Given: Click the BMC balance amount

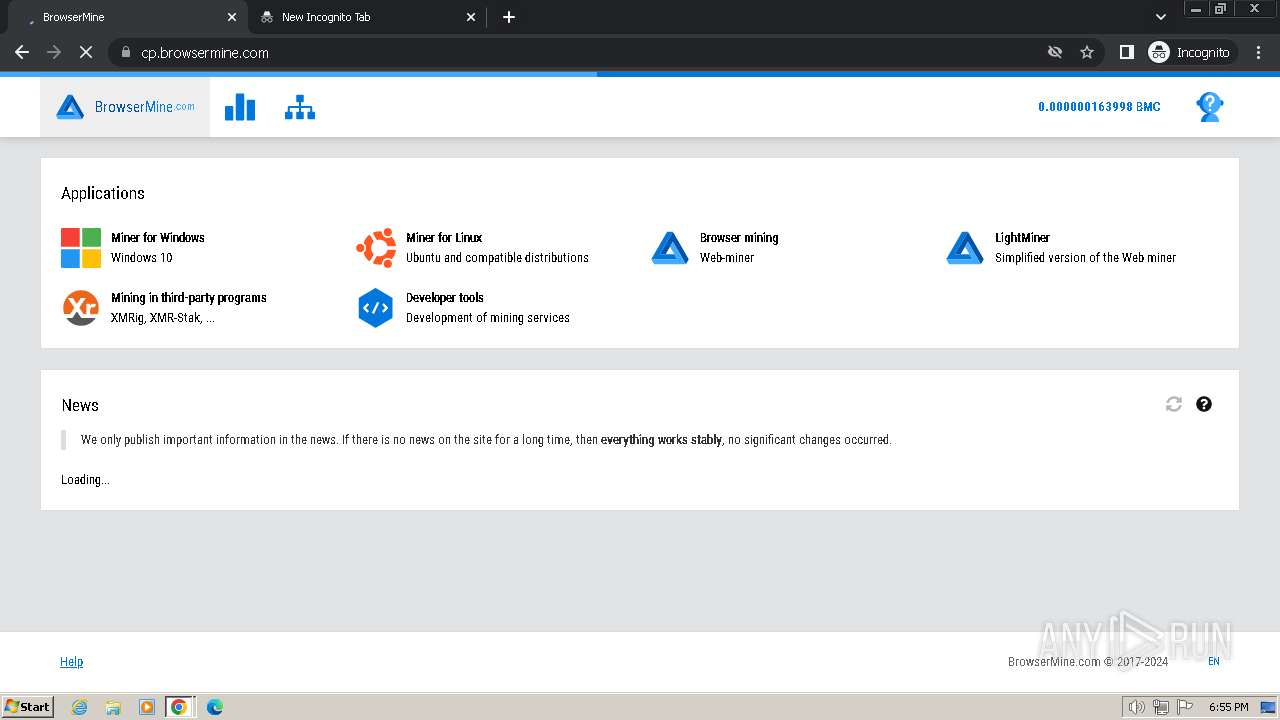Looking at the screenshot, I should [x=1099, y=107].
